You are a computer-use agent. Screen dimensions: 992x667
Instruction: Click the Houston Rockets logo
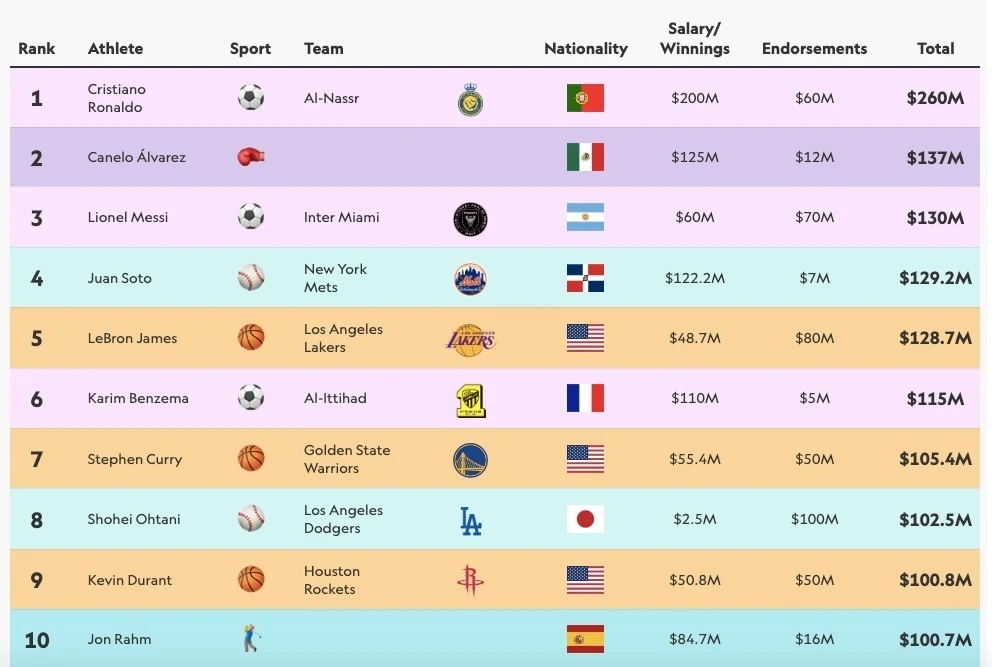pos(470,580)
